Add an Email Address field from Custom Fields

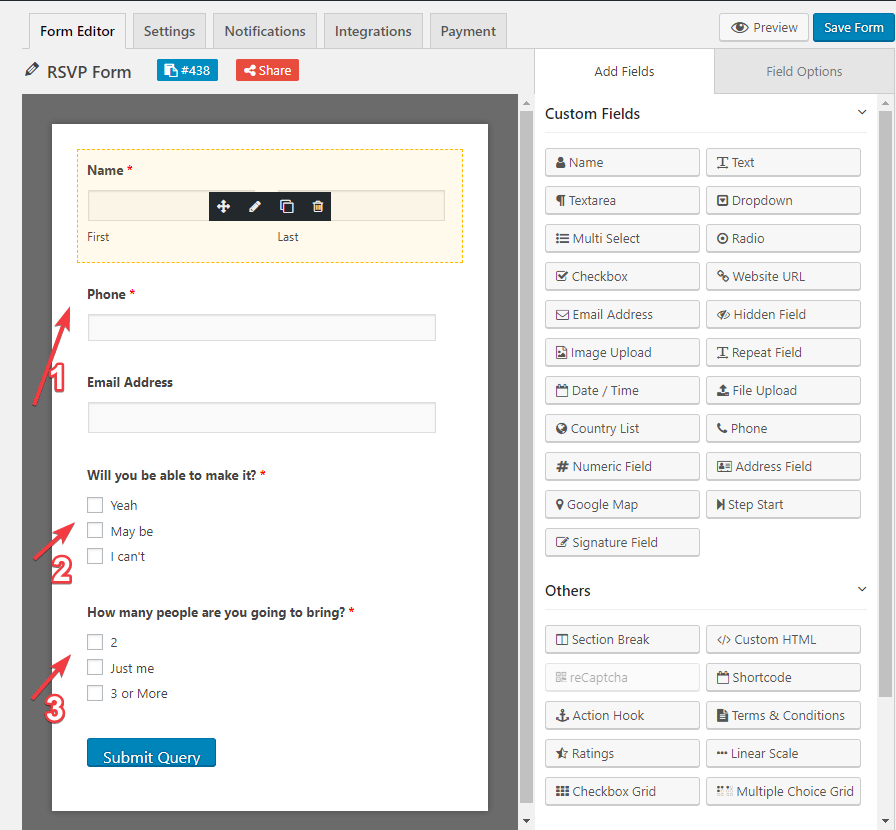click(x=622, y=314)
